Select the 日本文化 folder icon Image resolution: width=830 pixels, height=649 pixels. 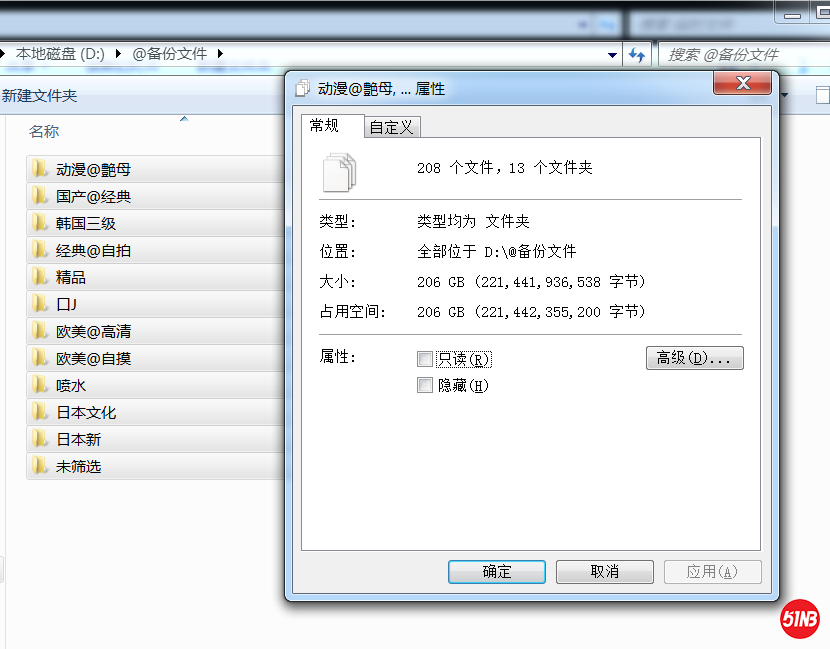[40, 412]
